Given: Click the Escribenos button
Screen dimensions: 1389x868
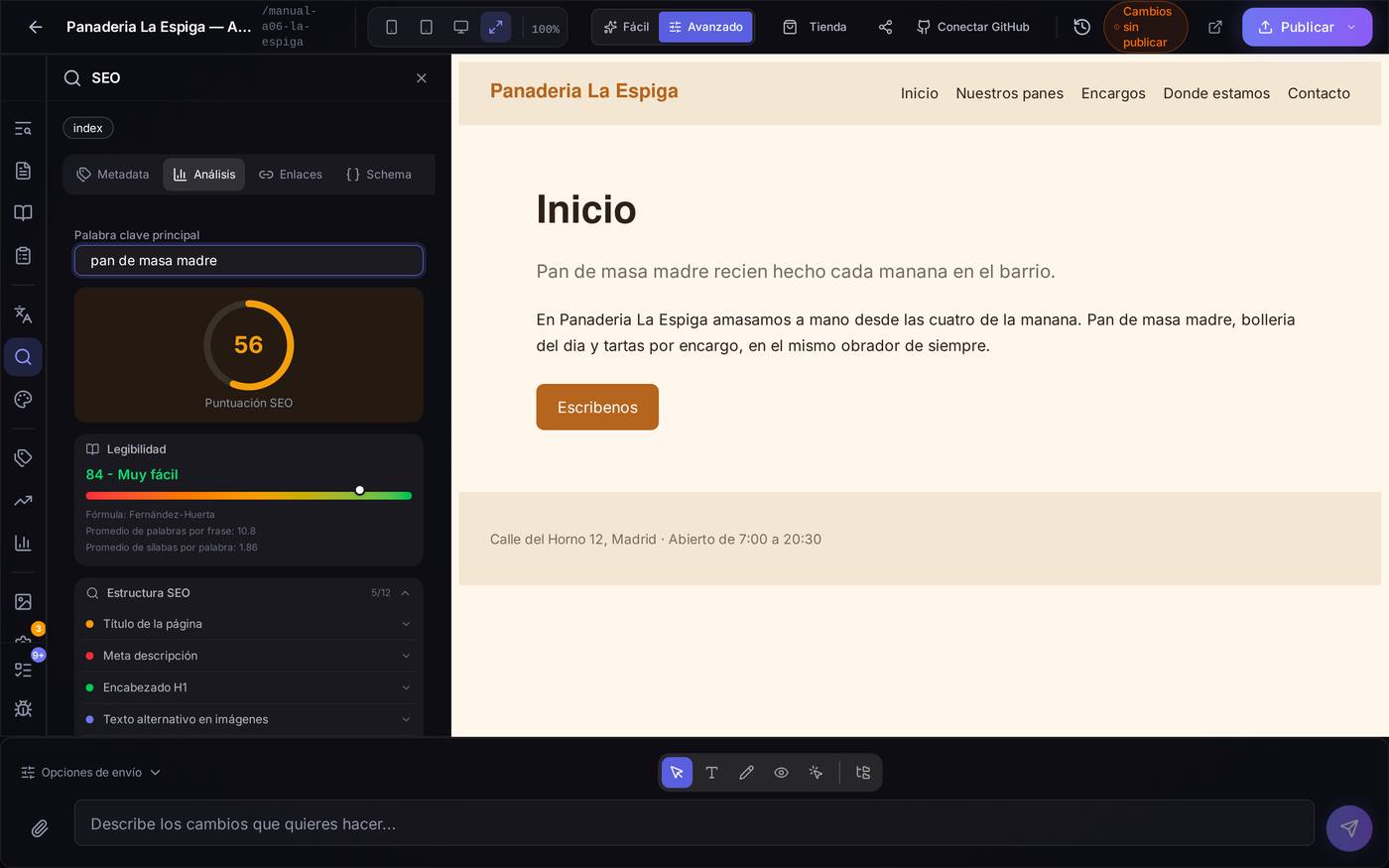Looking at the screenshot, I should [x=597, y=407].
